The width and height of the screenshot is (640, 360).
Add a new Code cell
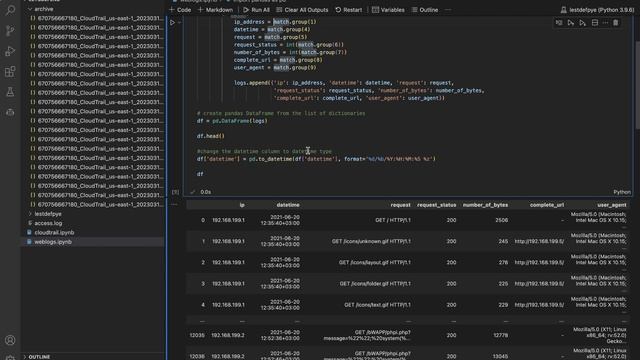(180, 10)
